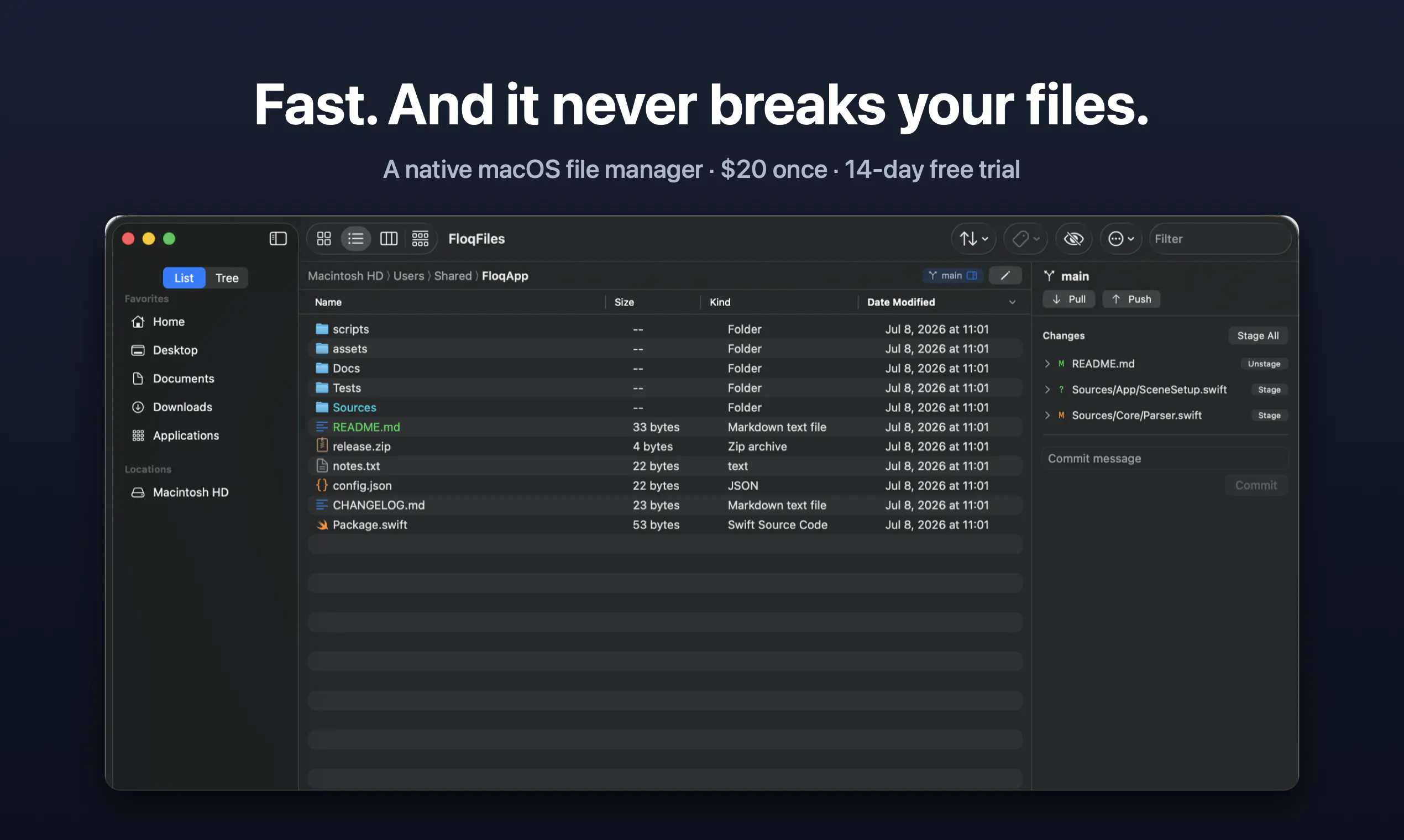
Task: Expand Parser.swift change diff
Action: [1047, 416]
